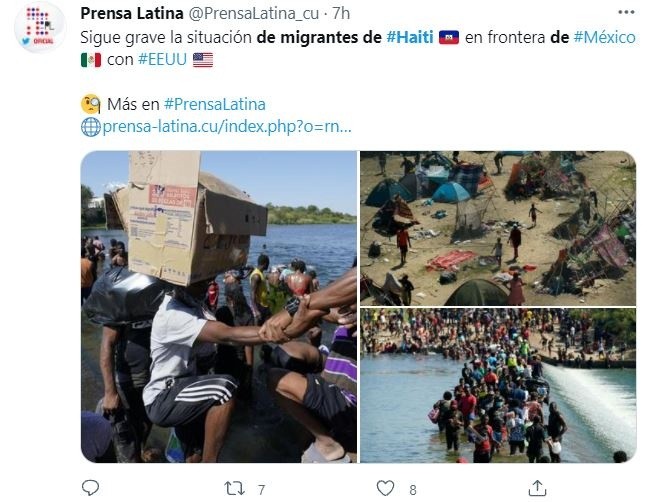This screenshot has width=647, height=502.
Task: Click the reply speech bubble icon
Action: click(90, 488)
